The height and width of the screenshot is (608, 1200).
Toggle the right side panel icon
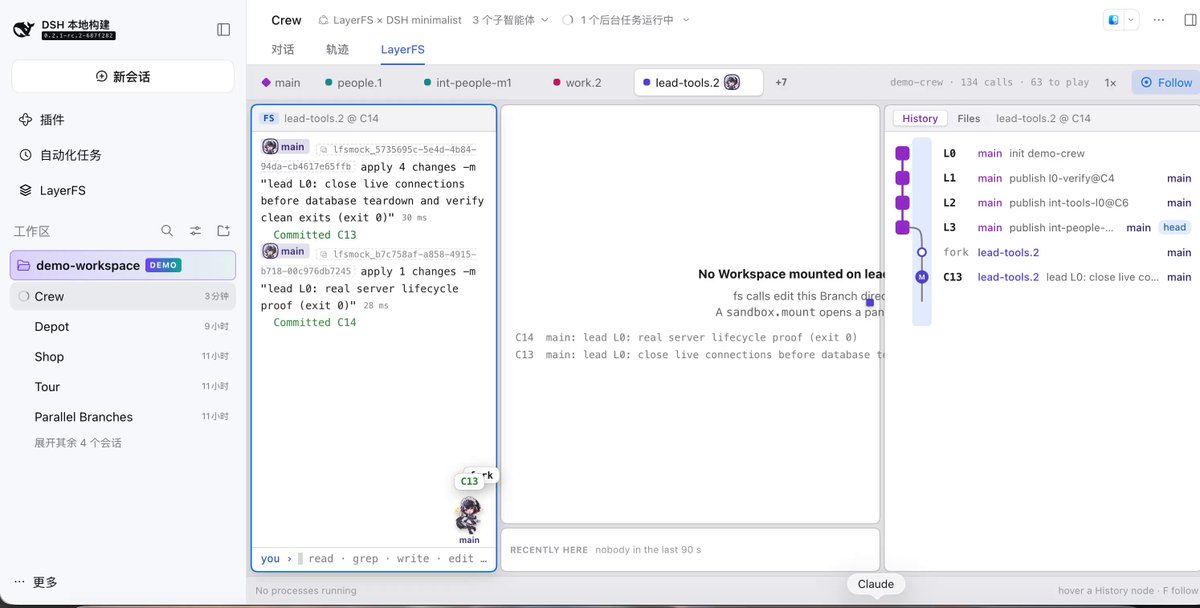[1190, 20]
